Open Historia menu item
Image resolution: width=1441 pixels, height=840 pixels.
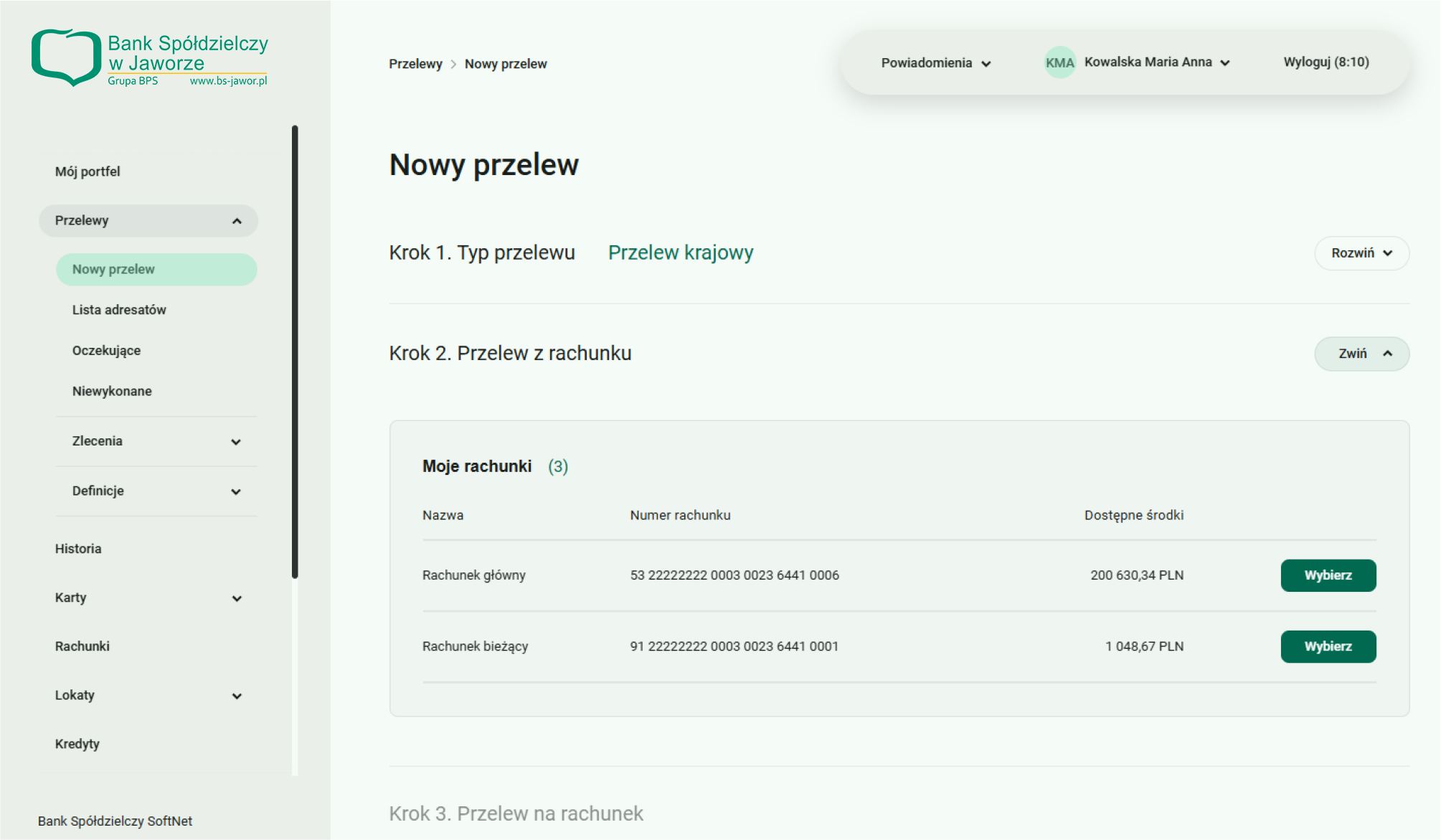point(78,549)
